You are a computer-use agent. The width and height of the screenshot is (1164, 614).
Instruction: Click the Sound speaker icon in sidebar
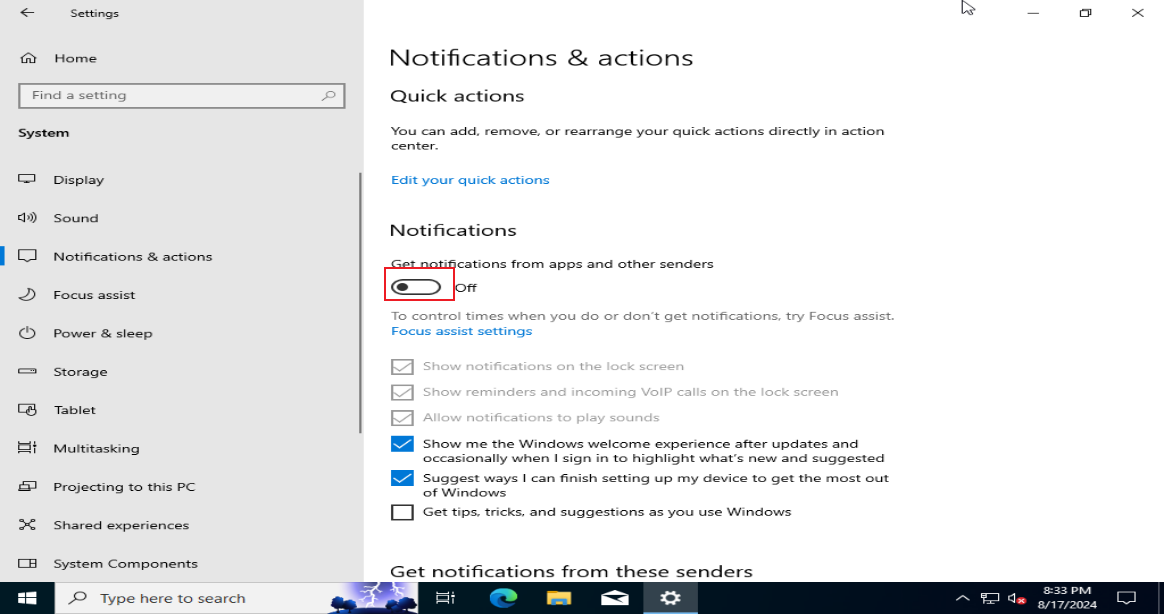[x=27, y=218]
